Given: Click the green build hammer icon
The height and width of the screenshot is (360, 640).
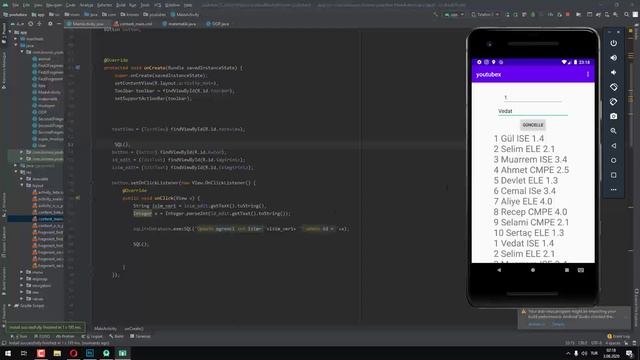Looking at the screenshot, I should pyautogui.click(x=436, y=14).
